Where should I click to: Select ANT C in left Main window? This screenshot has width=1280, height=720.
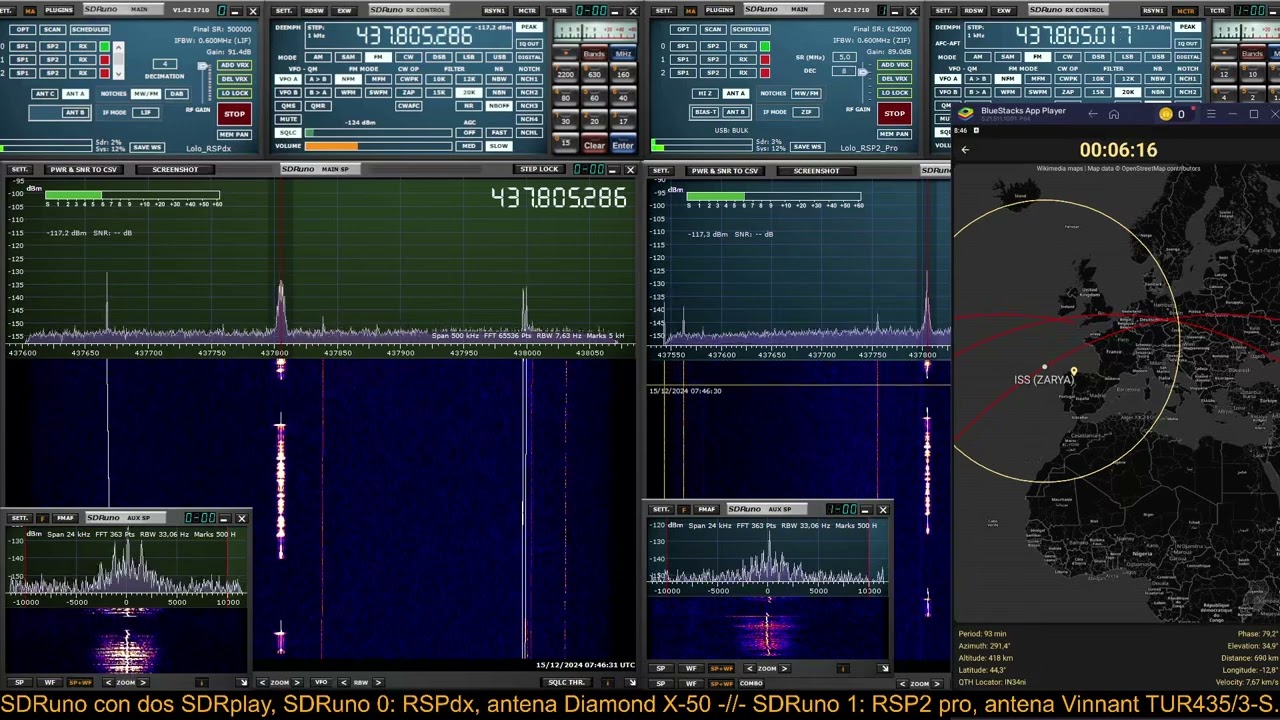pos(45,94)
